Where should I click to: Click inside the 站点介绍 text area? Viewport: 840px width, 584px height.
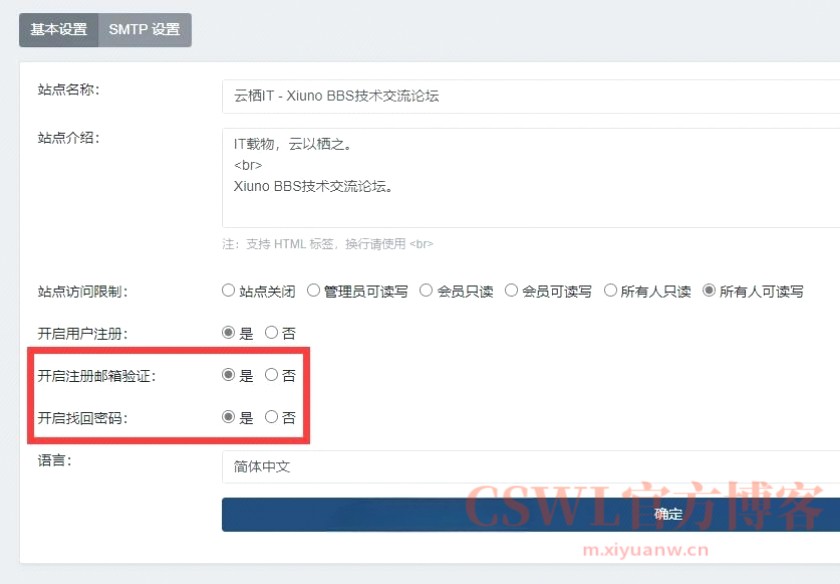coord(530,177)
